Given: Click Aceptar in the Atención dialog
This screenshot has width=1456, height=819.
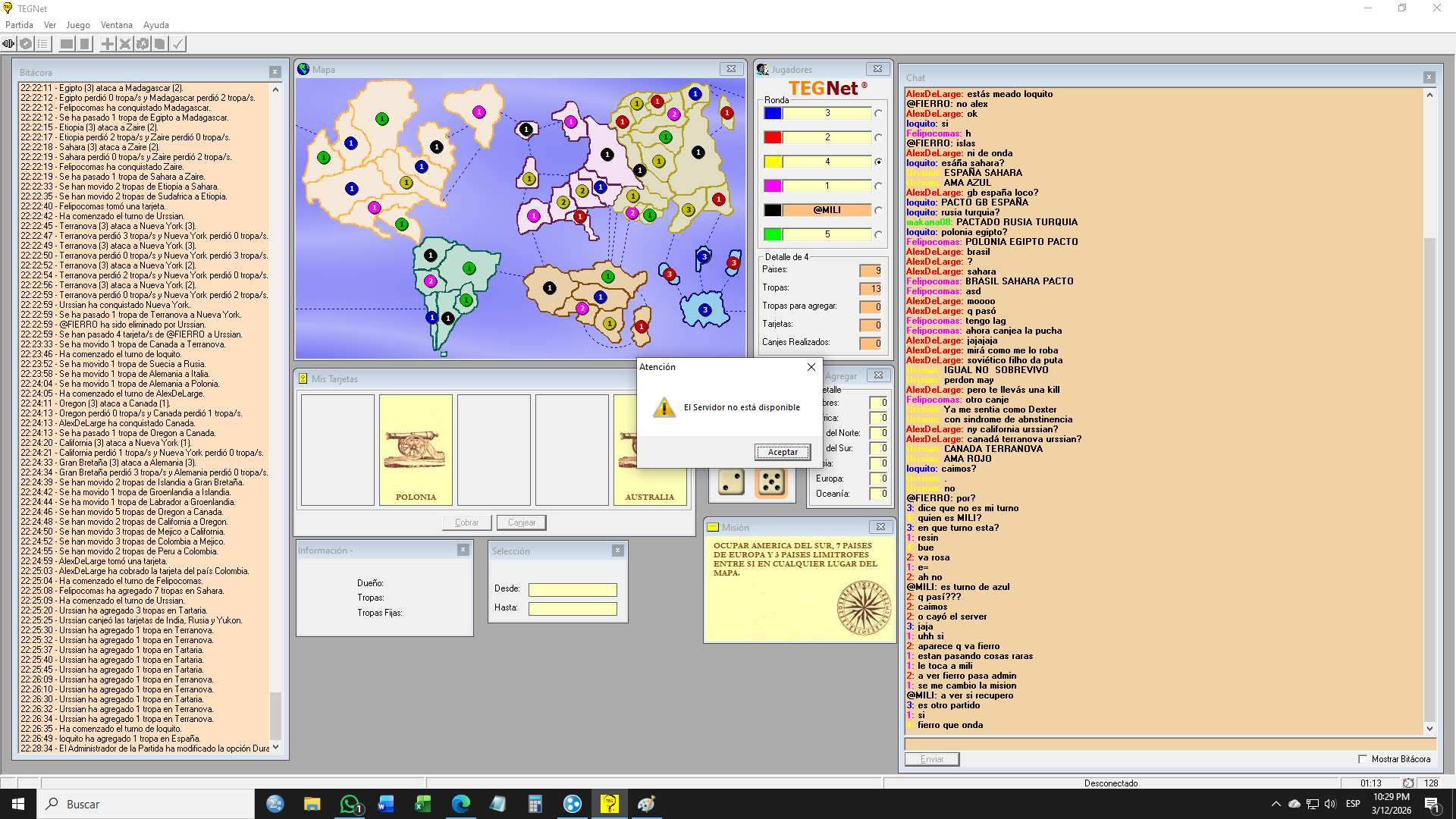Looking at the screenshot, I should pos(783,452).
